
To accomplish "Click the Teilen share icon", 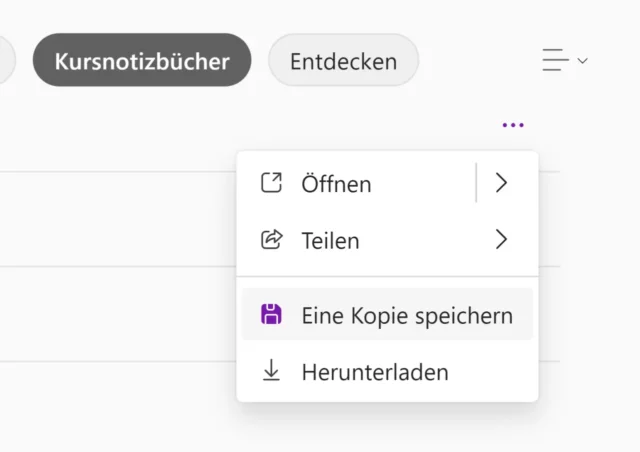I will 271,240.
